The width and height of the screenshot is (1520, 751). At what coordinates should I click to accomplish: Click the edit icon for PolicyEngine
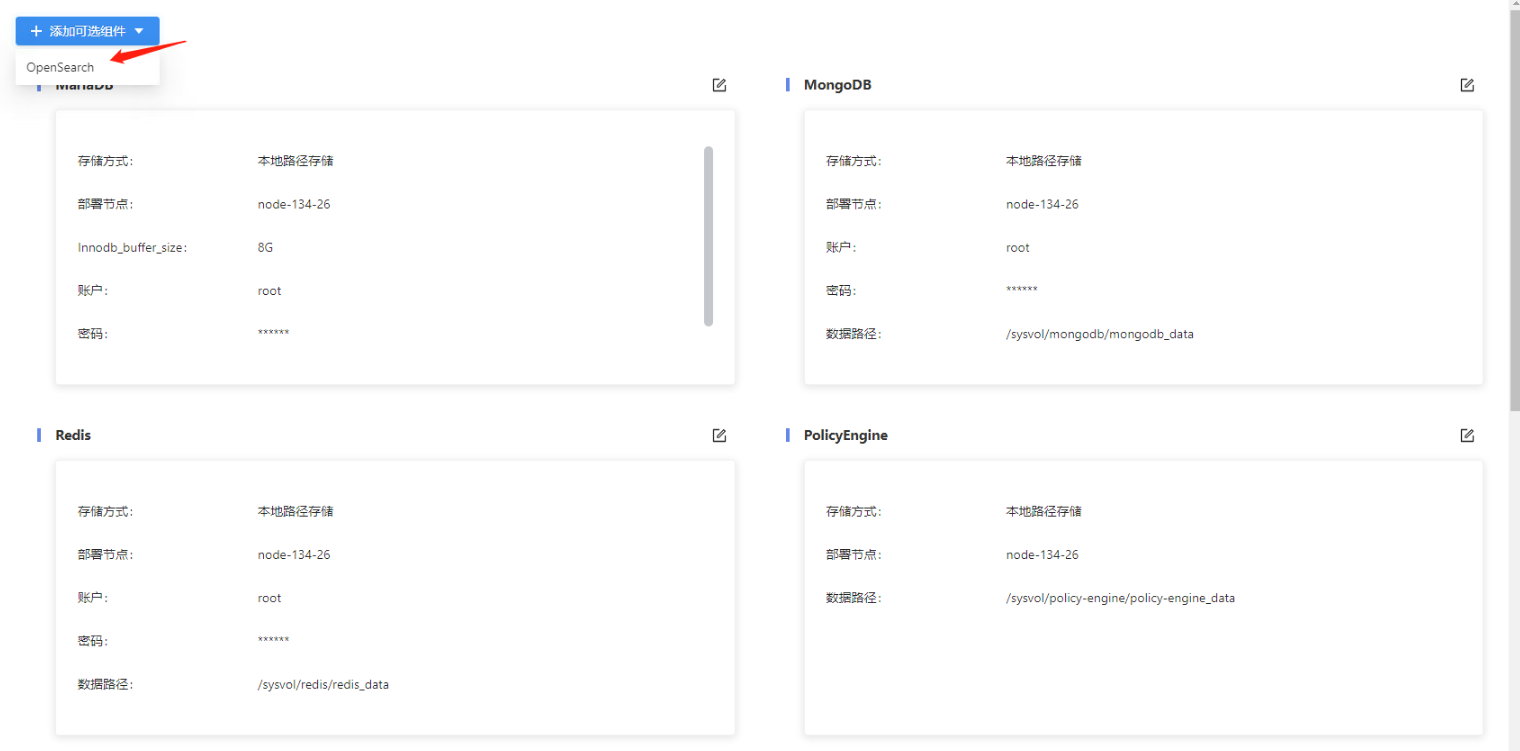pyautogui.click(x=1467, y=435)
